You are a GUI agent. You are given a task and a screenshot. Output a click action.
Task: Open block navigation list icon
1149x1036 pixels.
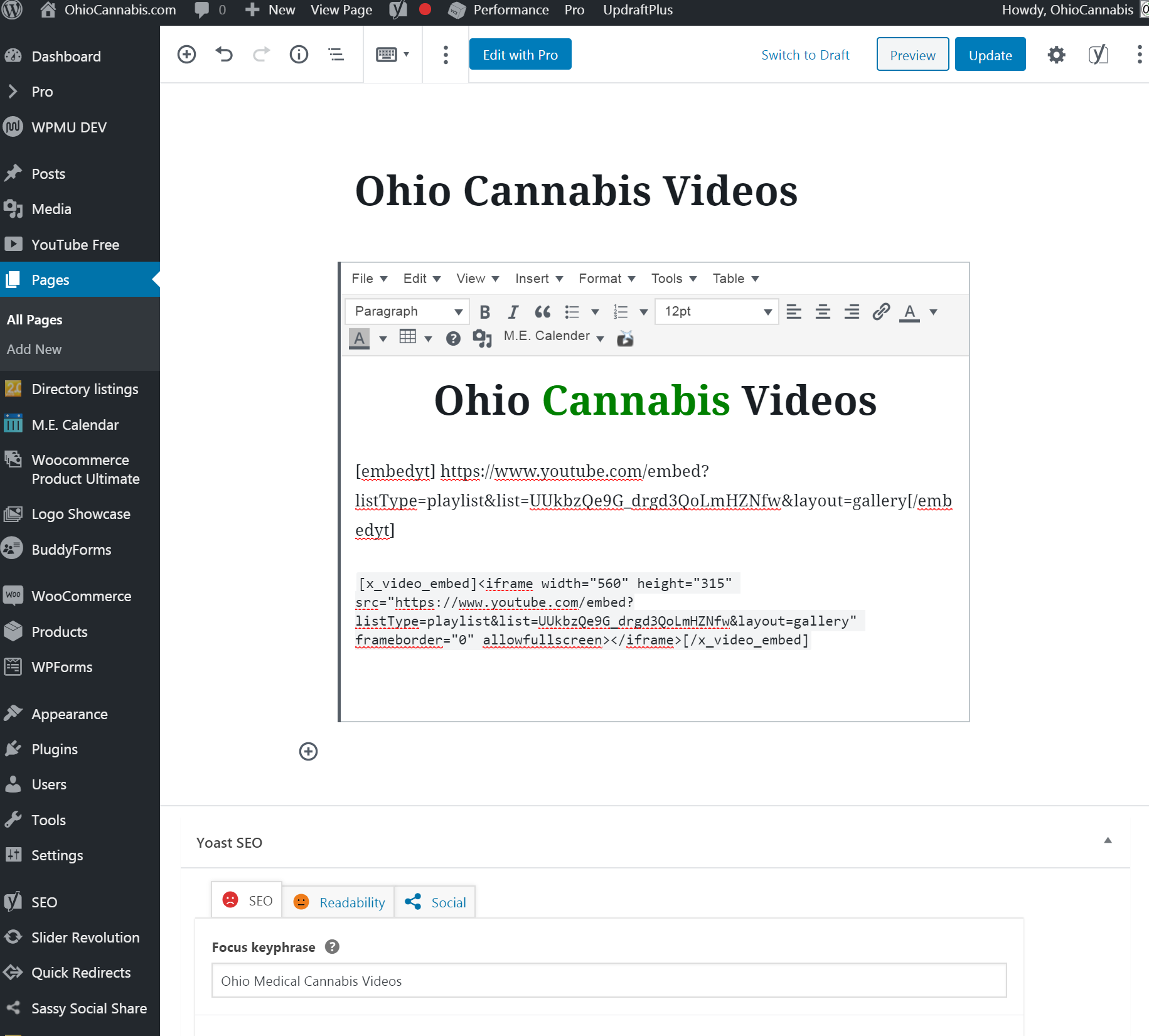pyautogui.click(x=336, y=55)
